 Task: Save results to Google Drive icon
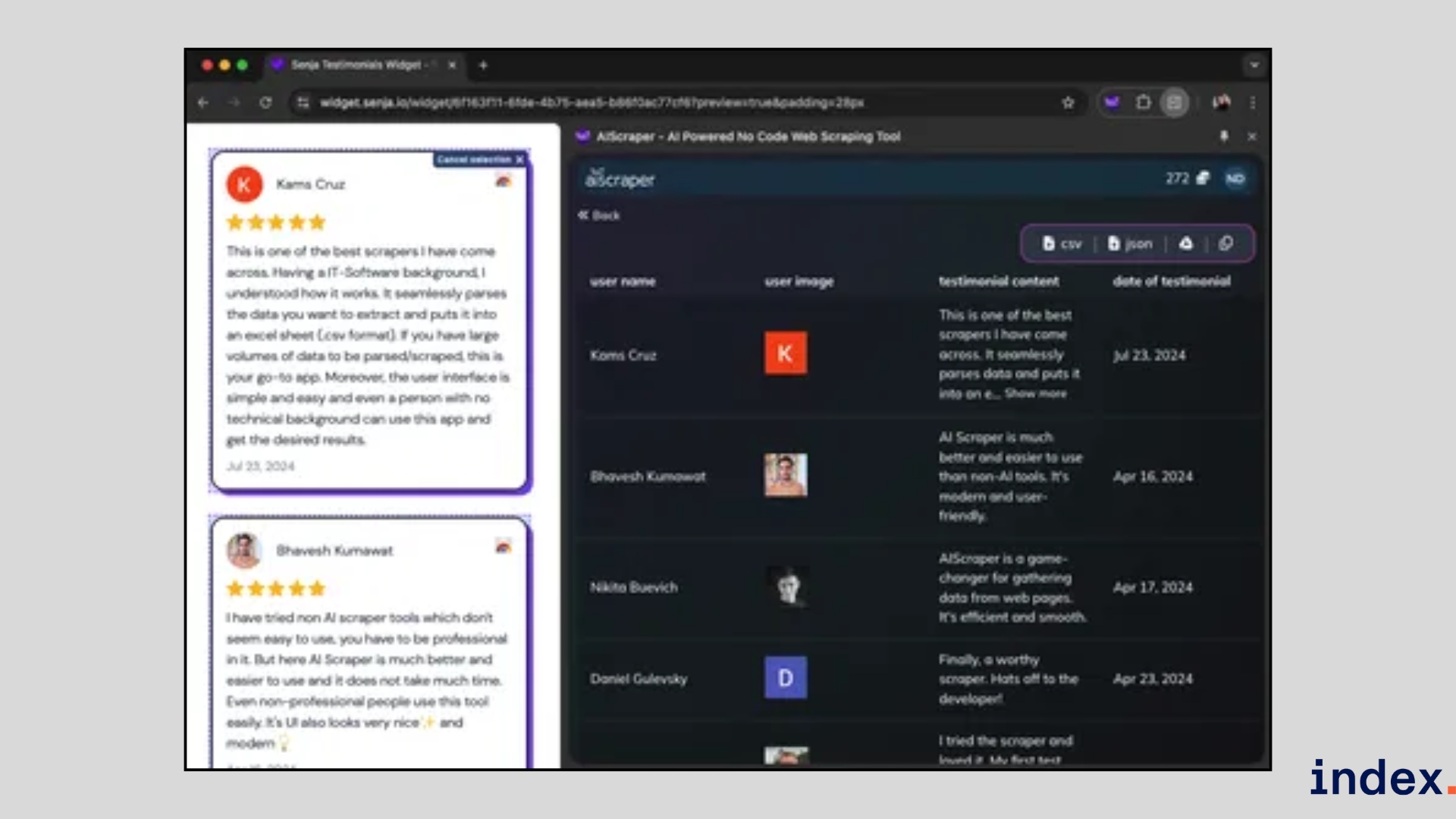[1186, 243]
